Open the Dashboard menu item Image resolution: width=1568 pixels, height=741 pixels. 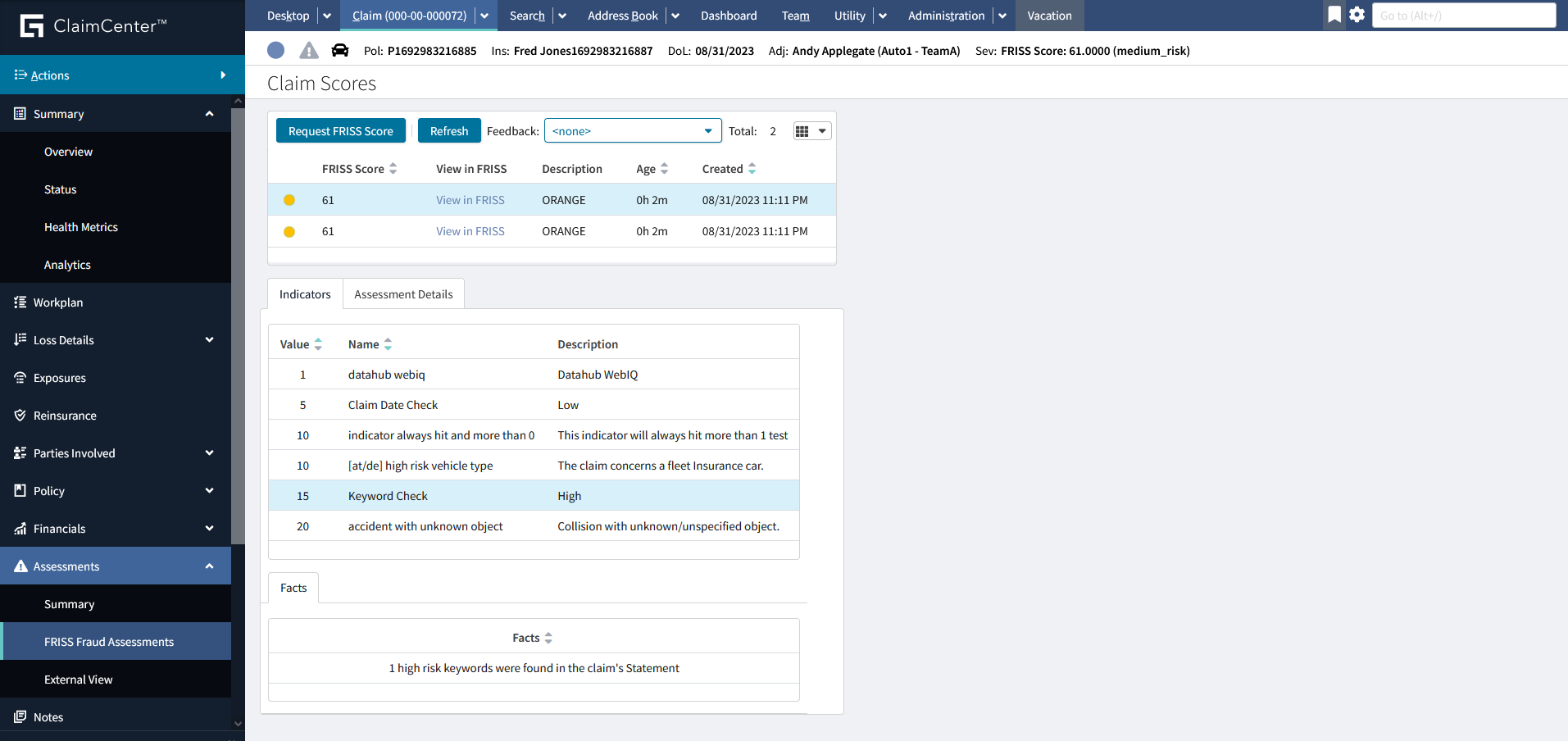pos(729,16)
